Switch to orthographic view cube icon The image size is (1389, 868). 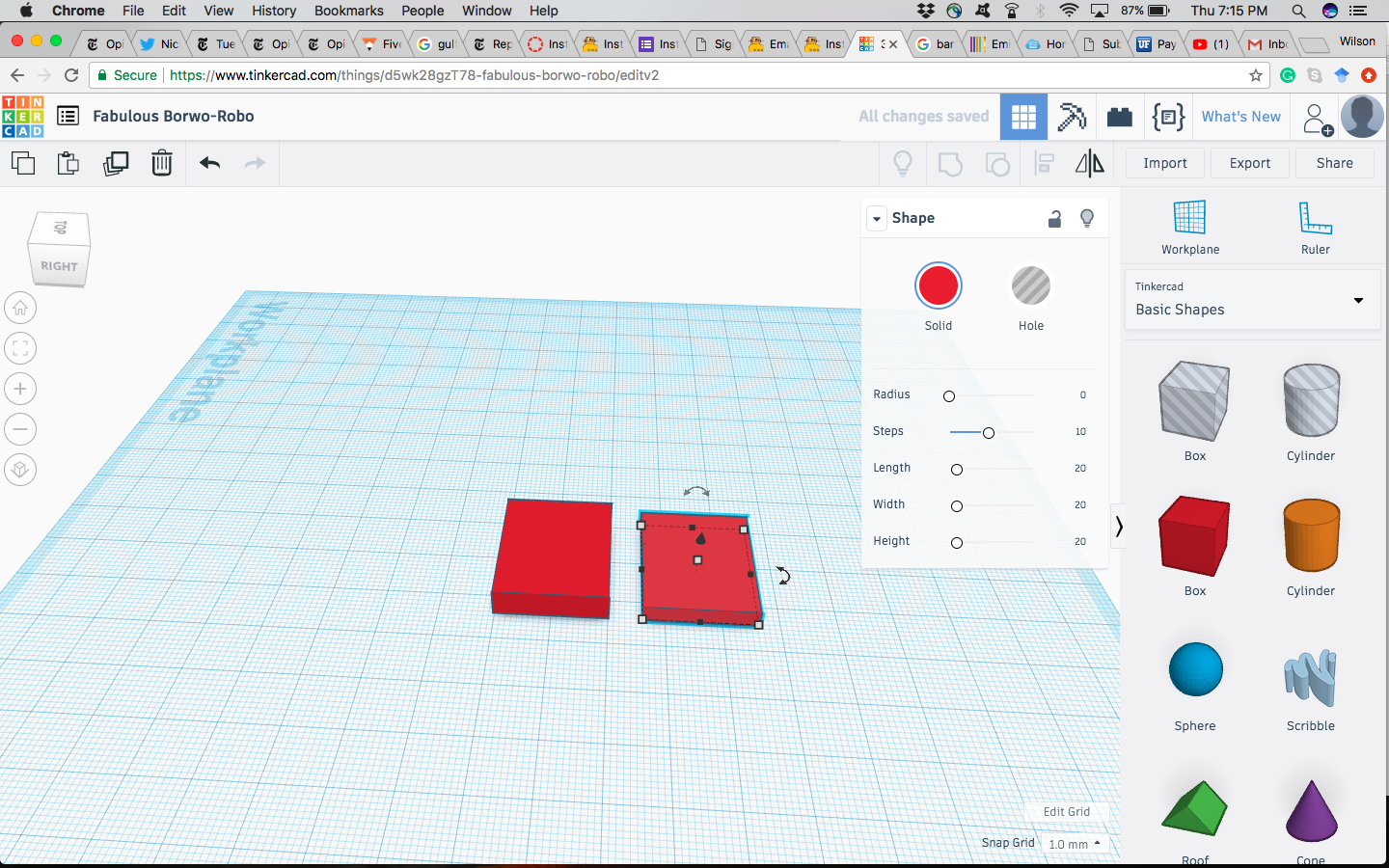20,470
